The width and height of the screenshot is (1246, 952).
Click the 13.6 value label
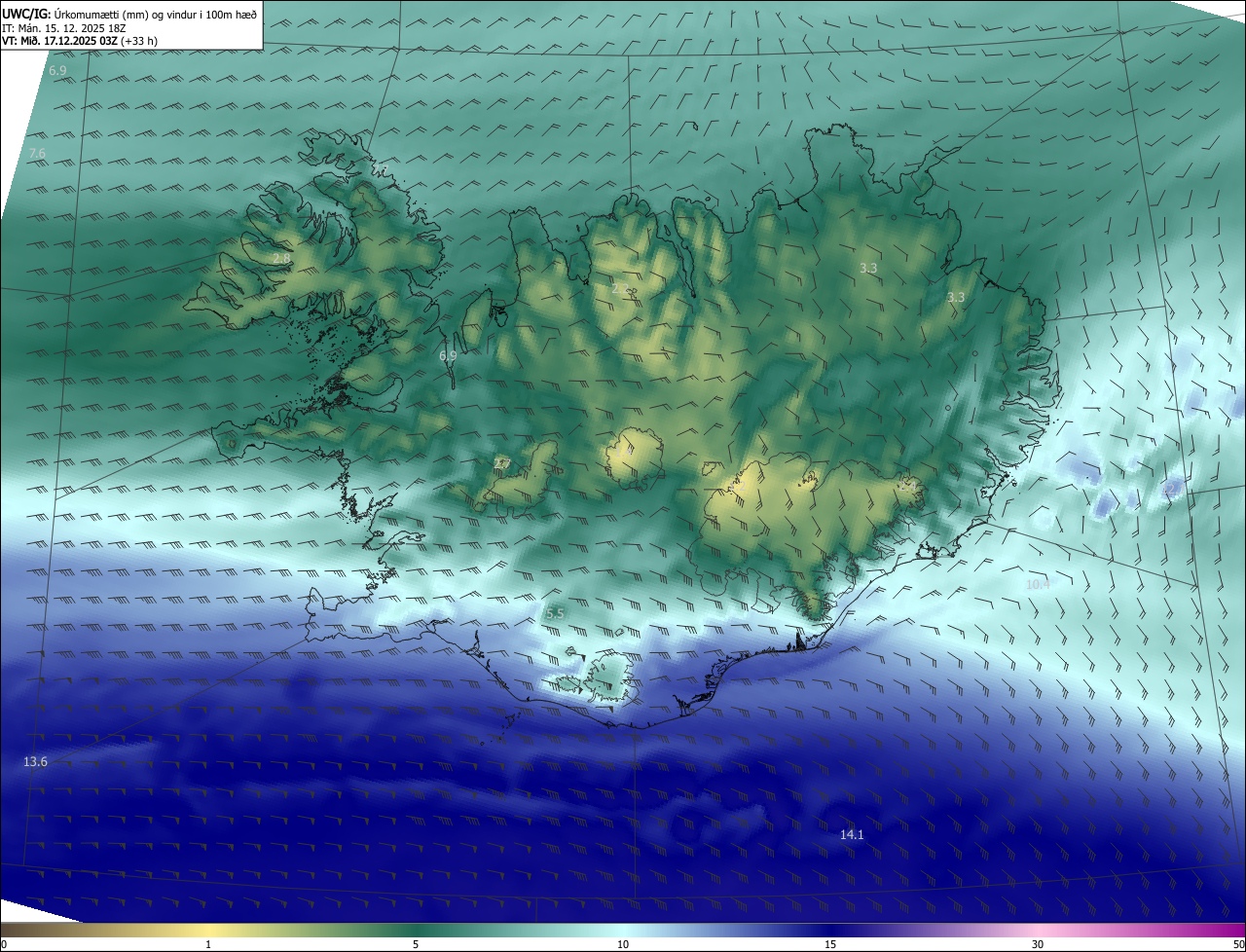tap(35, 761)
